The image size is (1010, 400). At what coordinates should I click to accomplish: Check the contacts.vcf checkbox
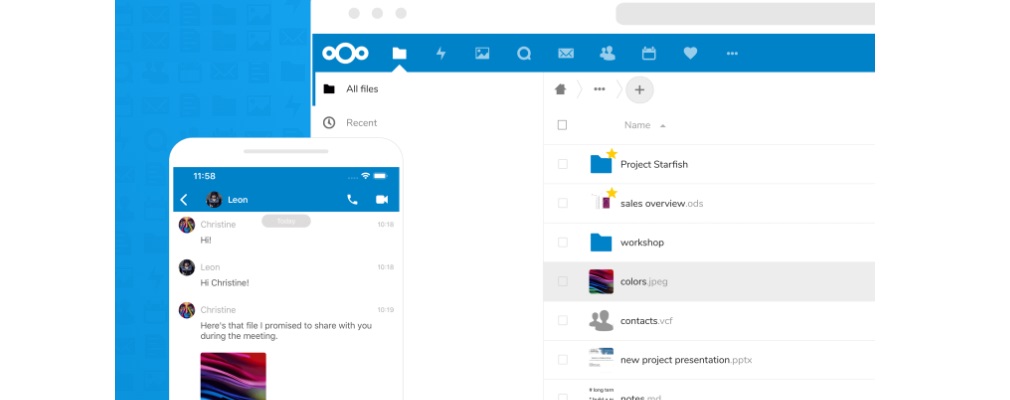(x=562, y=320)
